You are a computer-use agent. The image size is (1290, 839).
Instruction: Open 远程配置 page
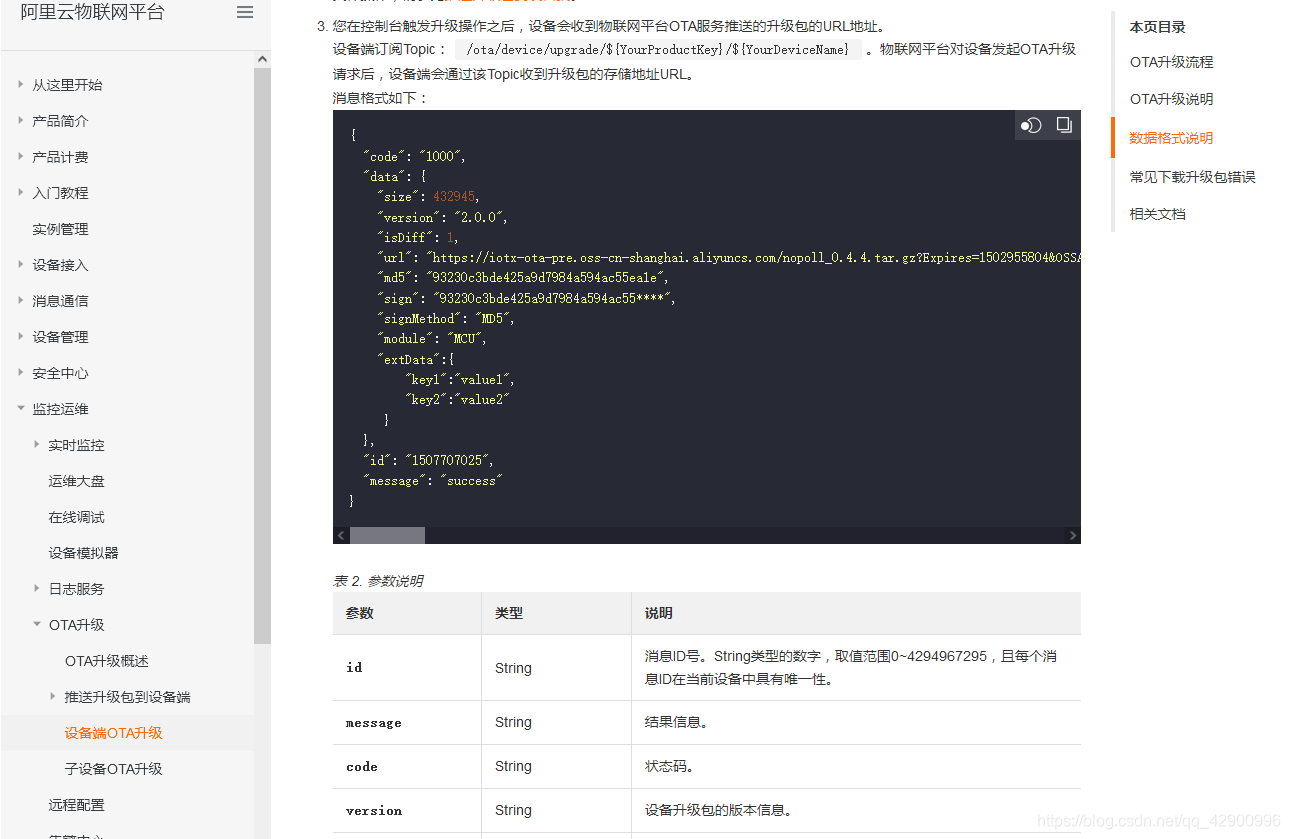point(76,805)
